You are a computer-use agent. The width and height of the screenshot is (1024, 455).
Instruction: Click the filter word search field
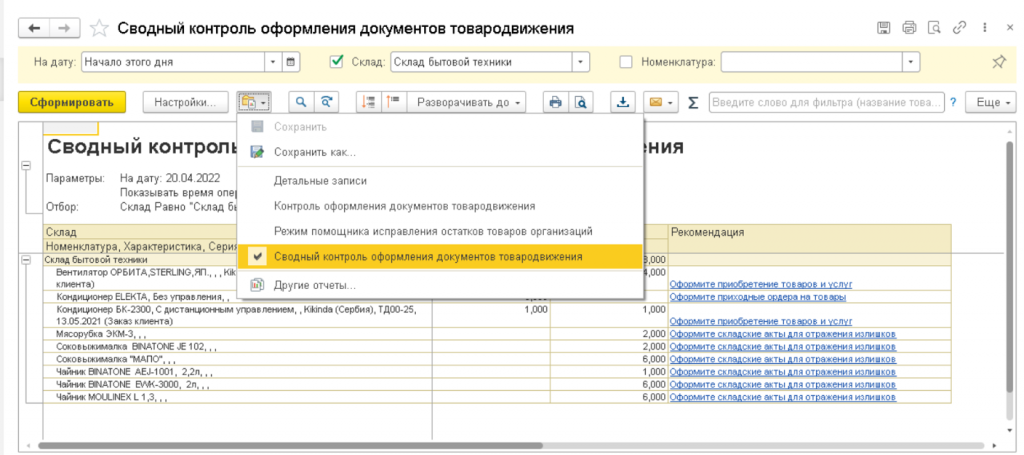click(x=826, y=102)
